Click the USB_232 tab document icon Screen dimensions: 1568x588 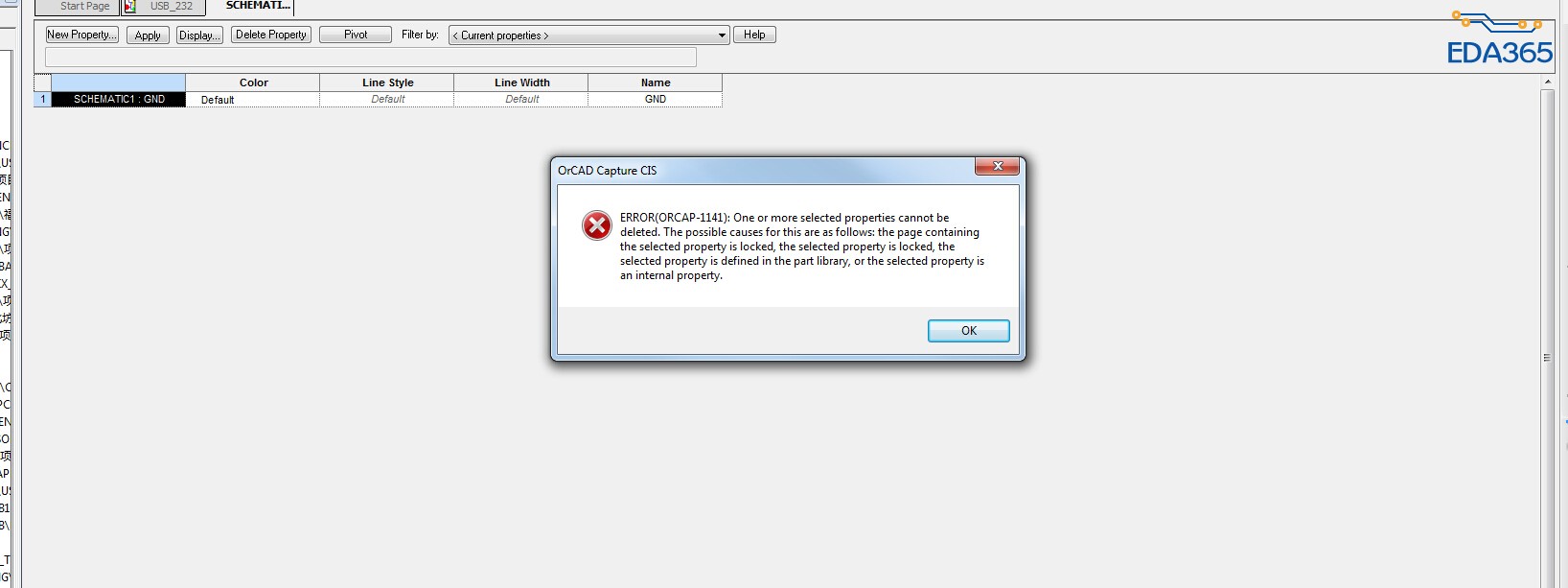coord(130,7)
